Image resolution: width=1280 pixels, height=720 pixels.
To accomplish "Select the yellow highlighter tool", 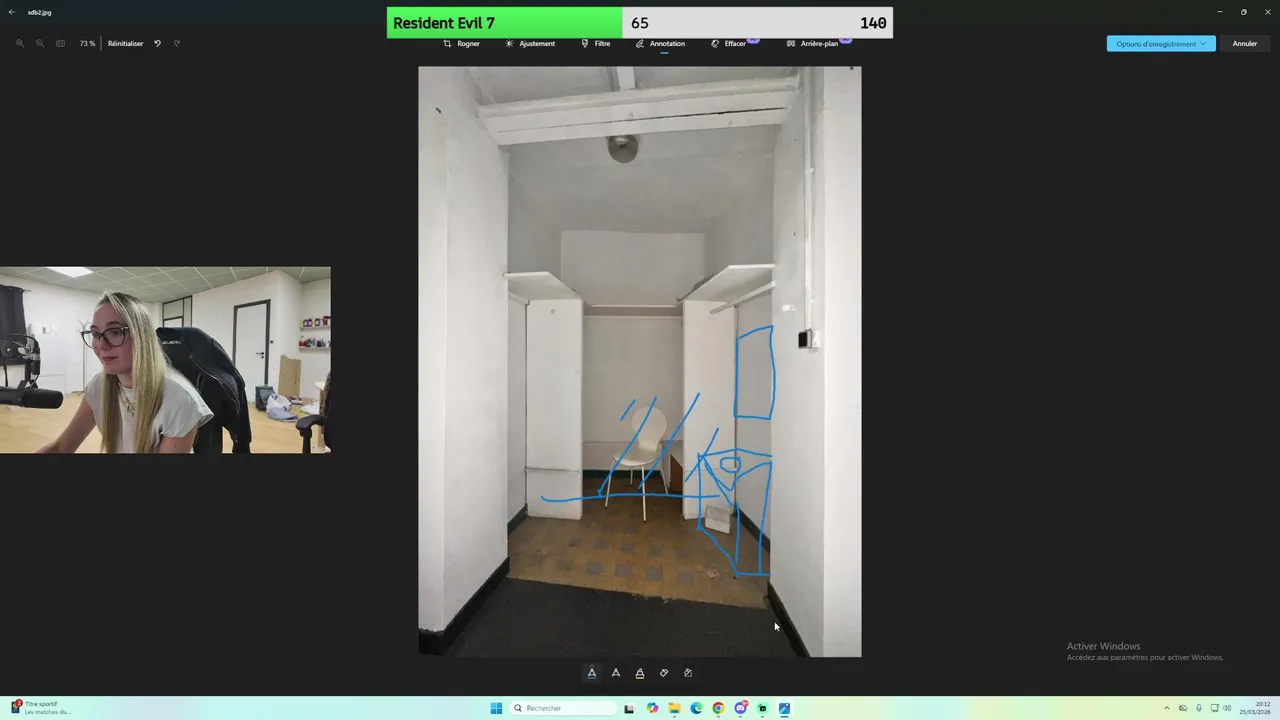I will click(640, 673).
